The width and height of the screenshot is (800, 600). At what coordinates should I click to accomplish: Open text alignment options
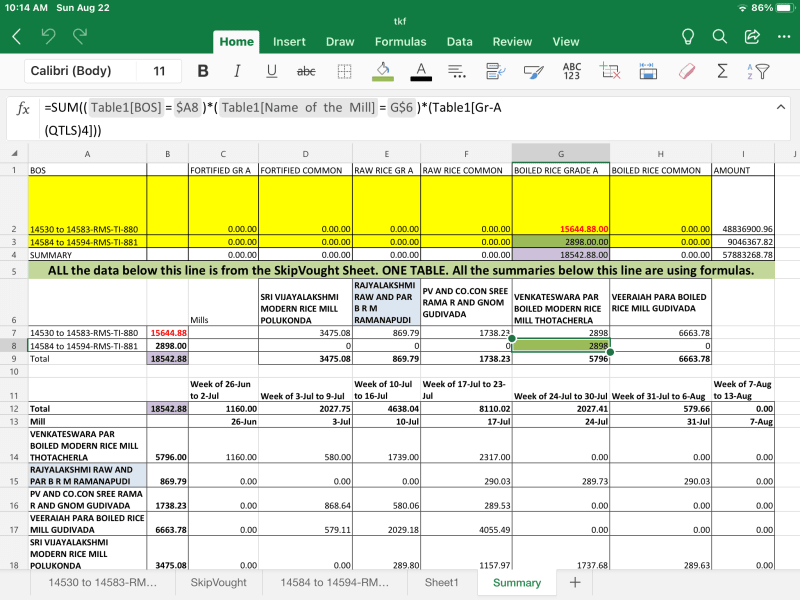(x=457, y=71)
